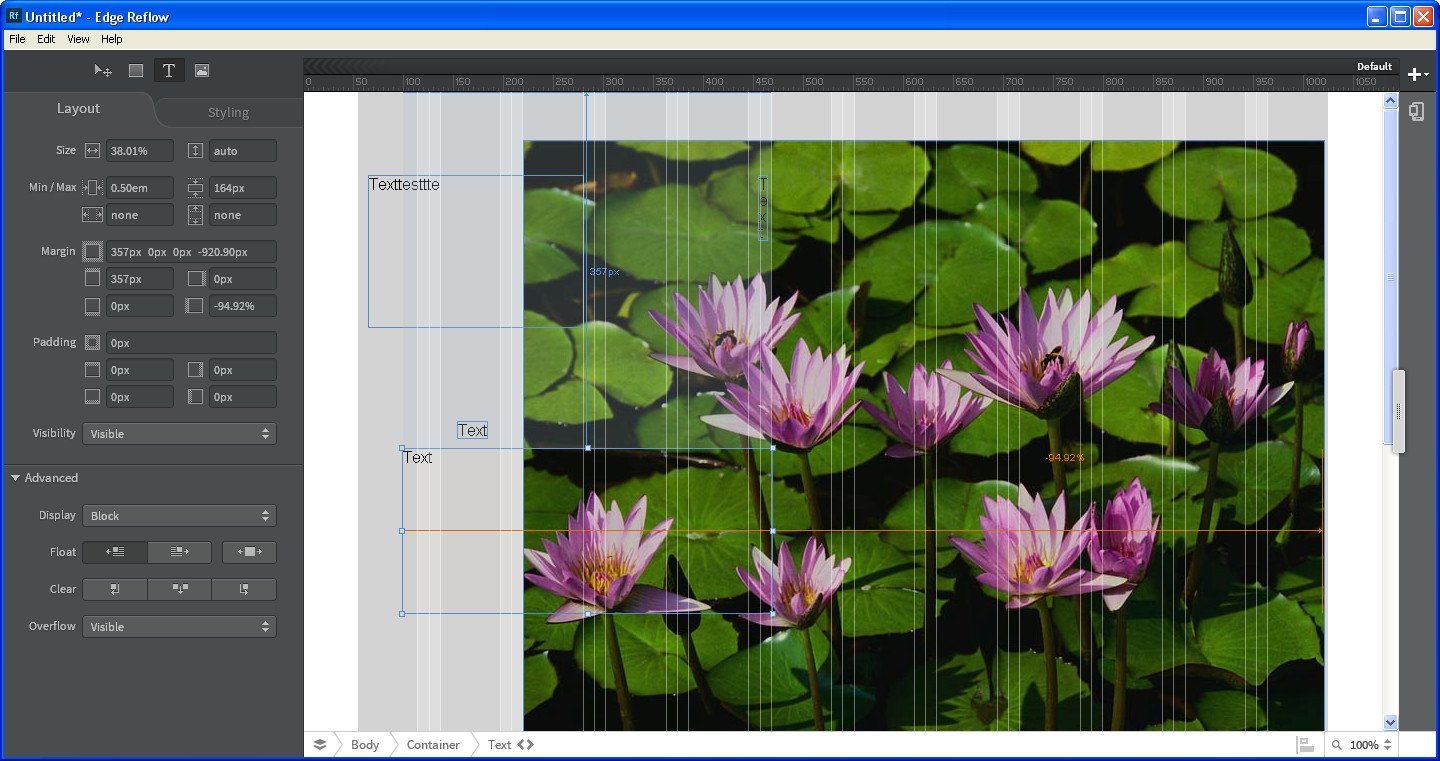Select the Texttesttte text box on canvas
The image size is (1440, 761).
point(476,251)
